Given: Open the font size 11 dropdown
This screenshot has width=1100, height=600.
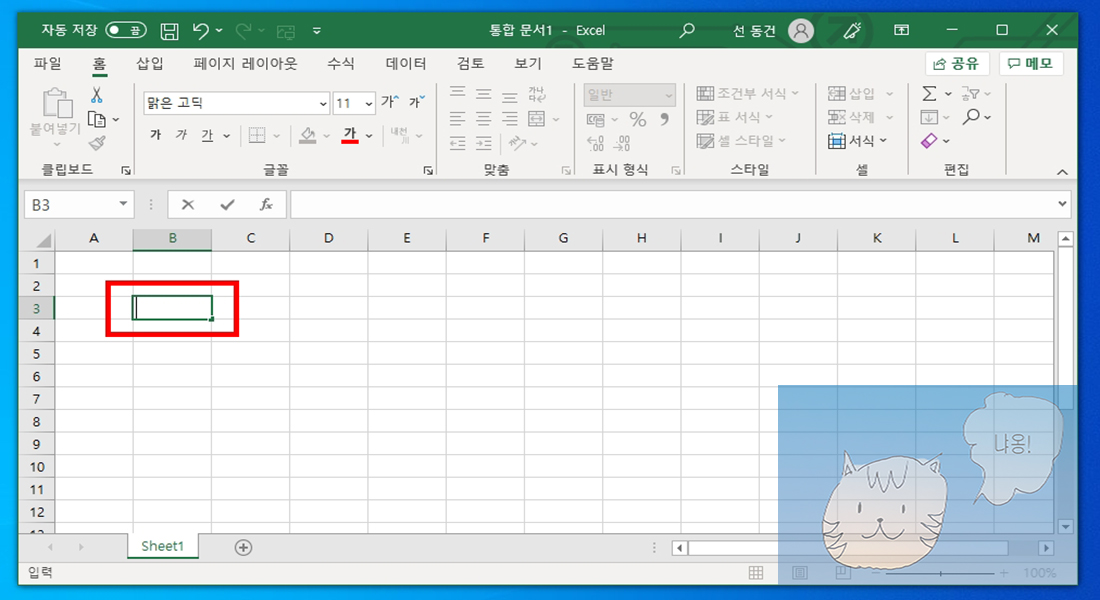Looking at the screenshot, I should pos(368,103).
